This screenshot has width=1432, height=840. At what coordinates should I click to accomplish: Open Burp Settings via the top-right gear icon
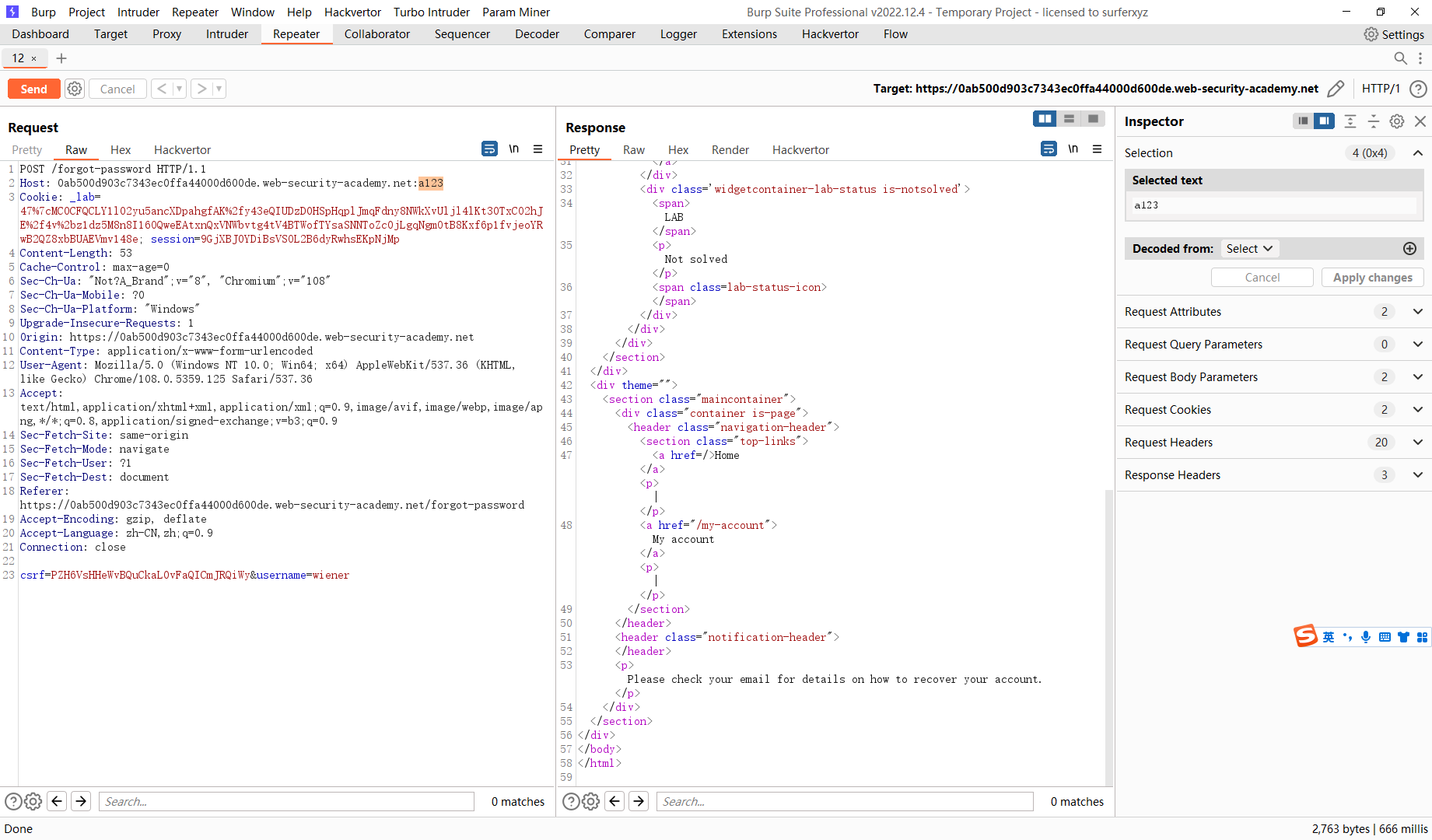pyautogui.click(x=1371, y=33)
